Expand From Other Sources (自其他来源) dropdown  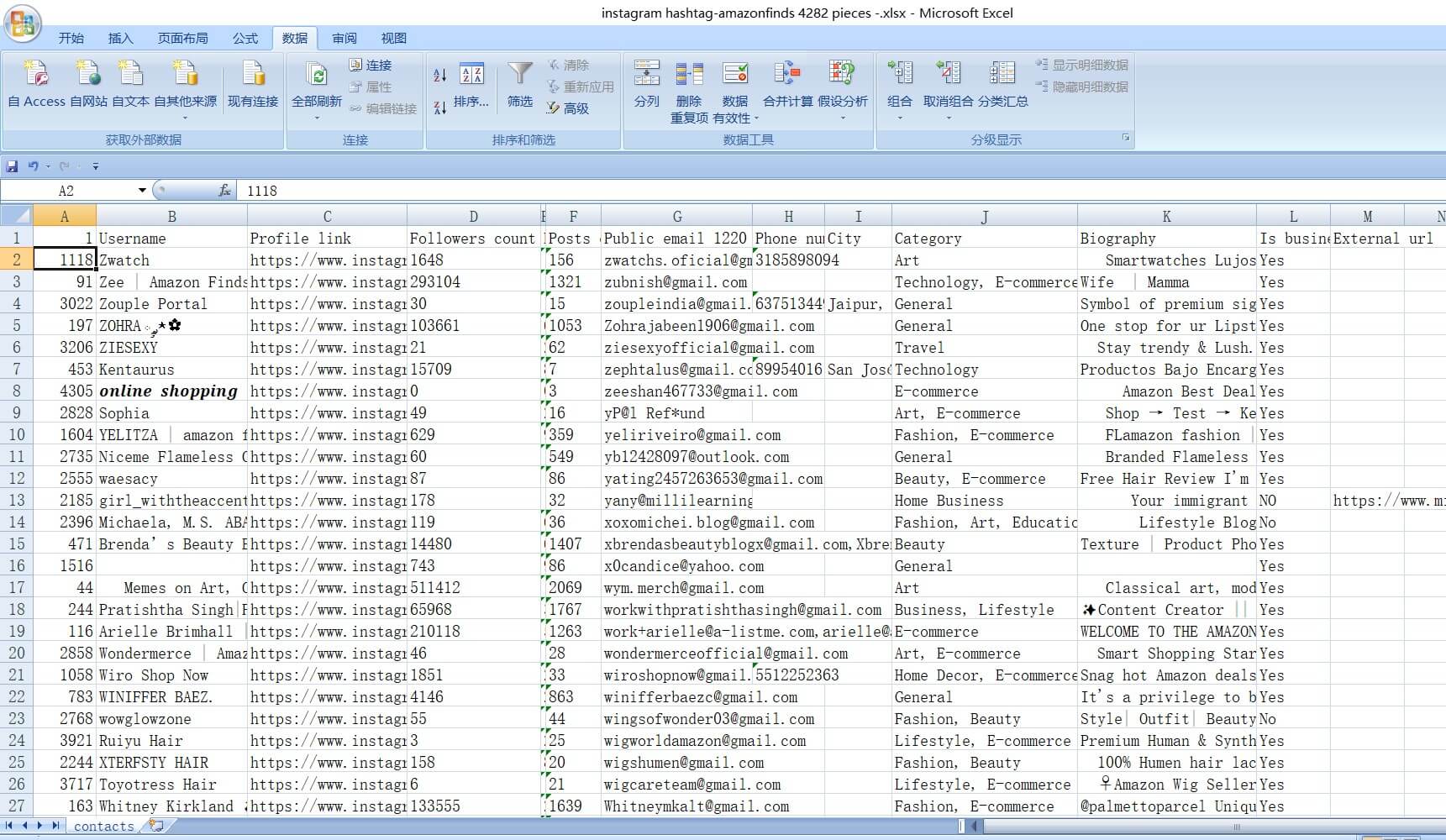tap(185, 118)
